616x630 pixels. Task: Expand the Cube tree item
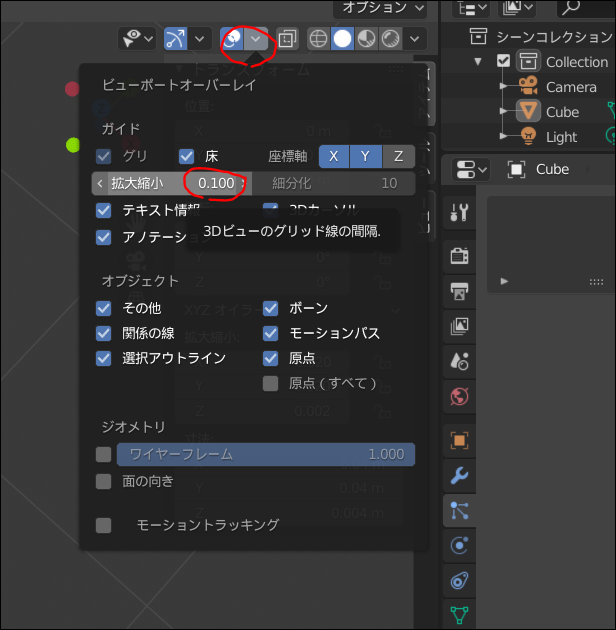click(503, 111)
